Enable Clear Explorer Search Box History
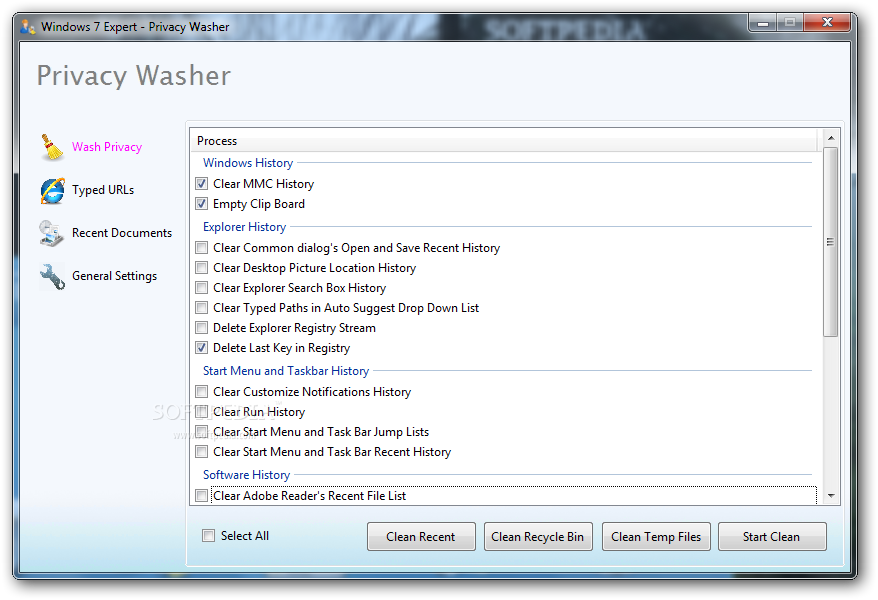Screen dimensions: 878x600 pos(202,288)
